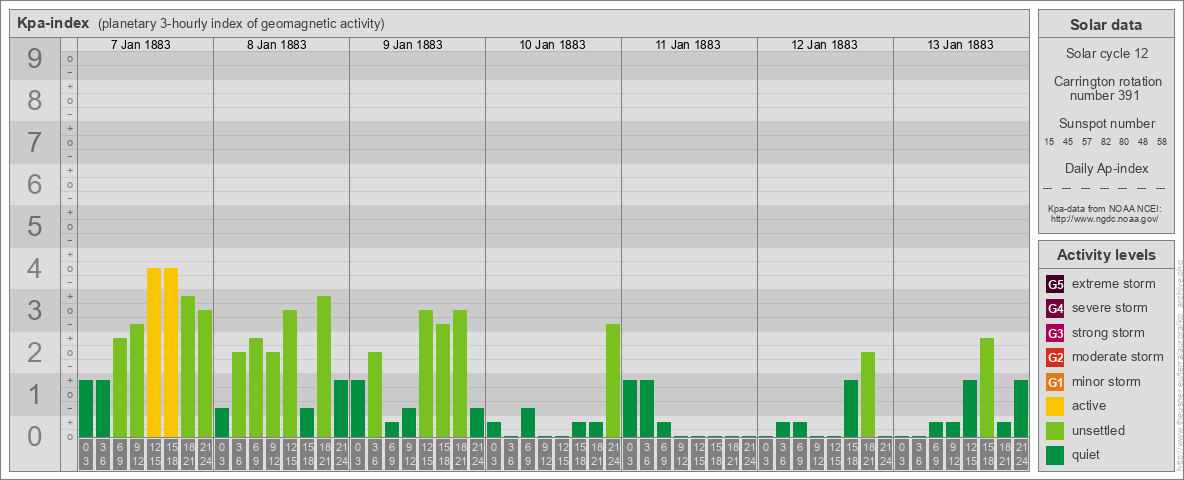Screen dimensions: 1184x480
Task: Click the G3 strong storm badge
Action: pos(1055,333)
